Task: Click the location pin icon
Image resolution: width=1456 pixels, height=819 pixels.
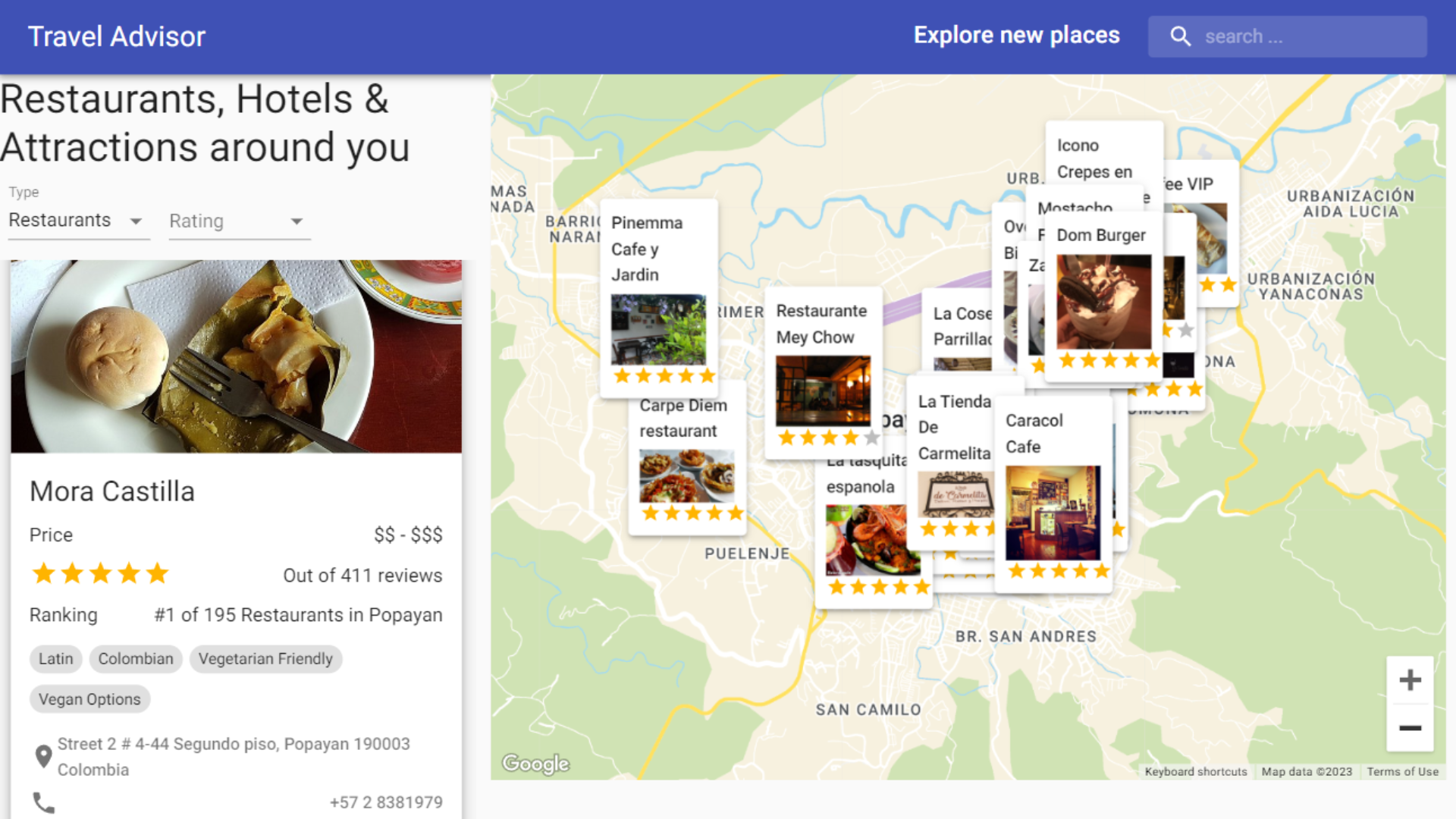Action: click(x=43, y=756)
